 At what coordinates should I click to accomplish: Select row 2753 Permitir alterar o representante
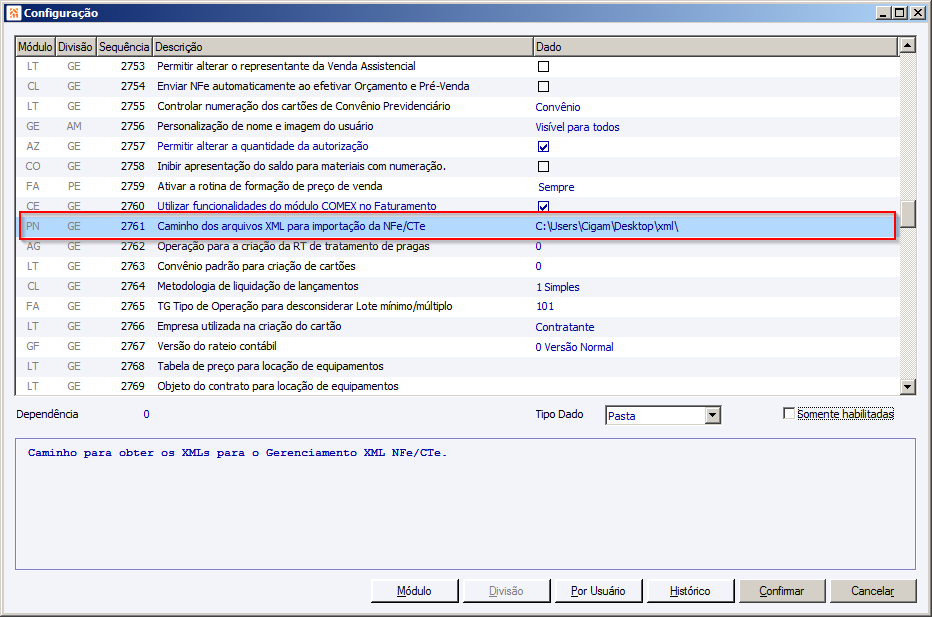click(x=457, y=67)
